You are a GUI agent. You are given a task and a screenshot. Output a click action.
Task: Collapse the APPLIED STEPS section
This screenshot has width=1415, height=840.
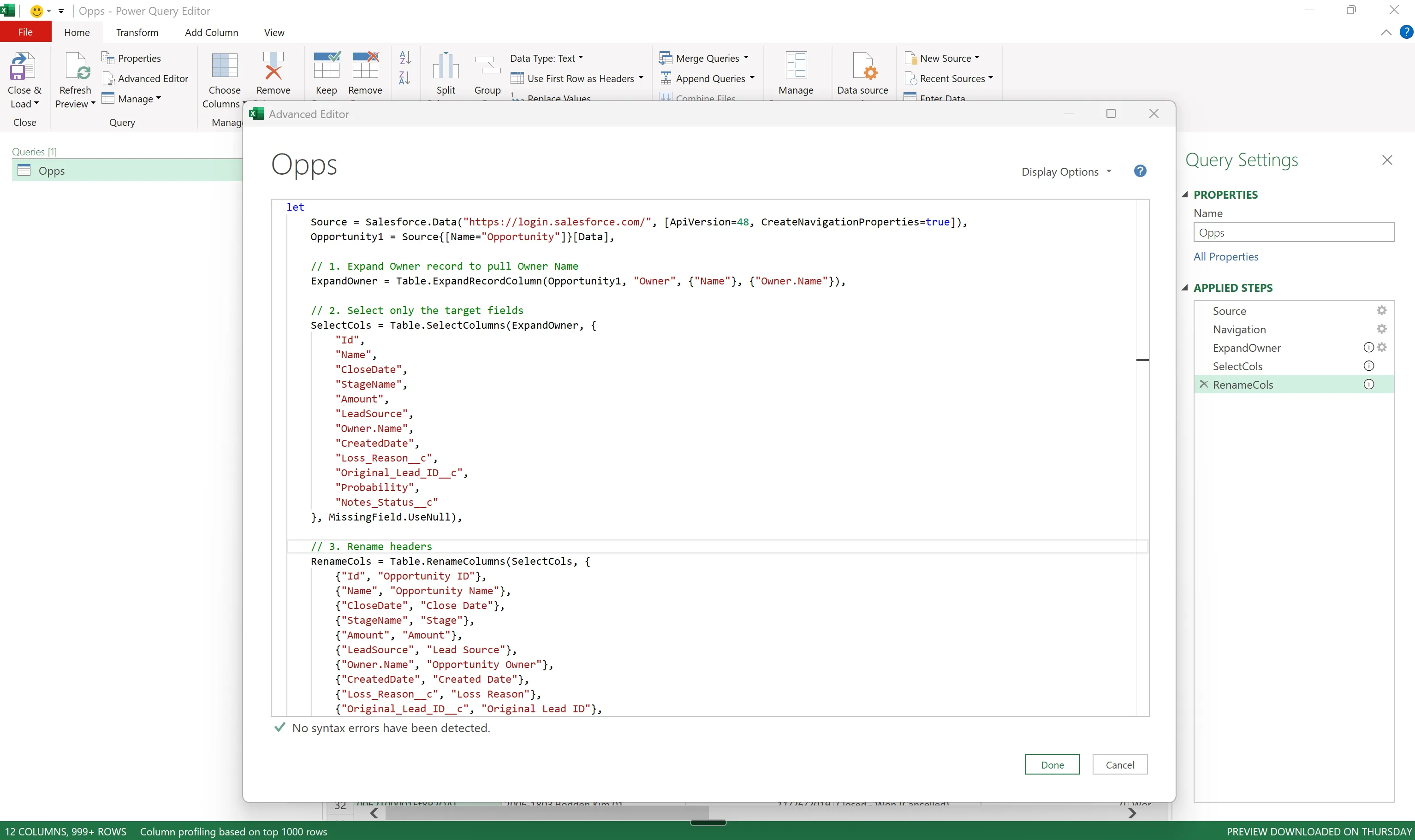1184,288
